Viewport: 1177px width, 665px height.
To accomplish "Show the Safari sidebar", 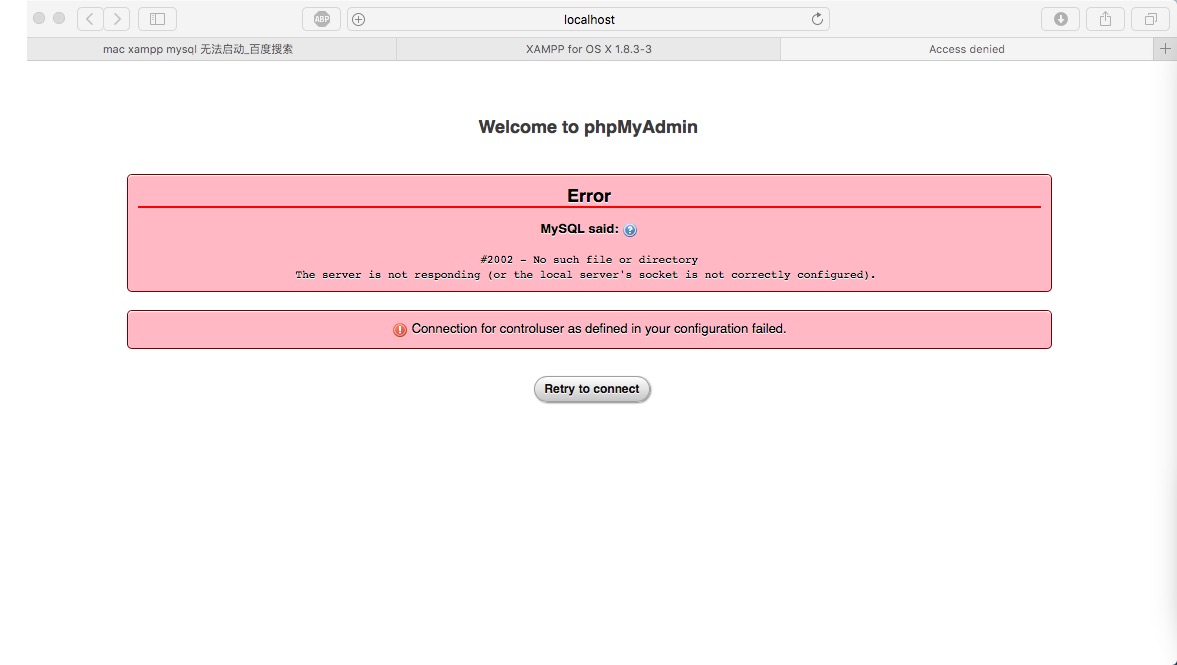I will [x=158, y=20].
